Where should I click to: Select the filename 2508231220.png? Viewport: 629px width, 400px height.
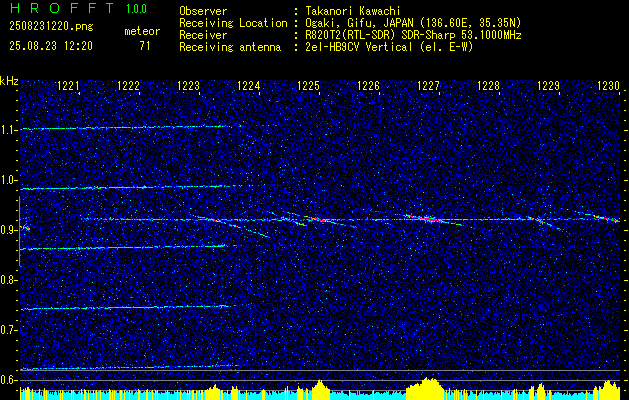(51, 27)
